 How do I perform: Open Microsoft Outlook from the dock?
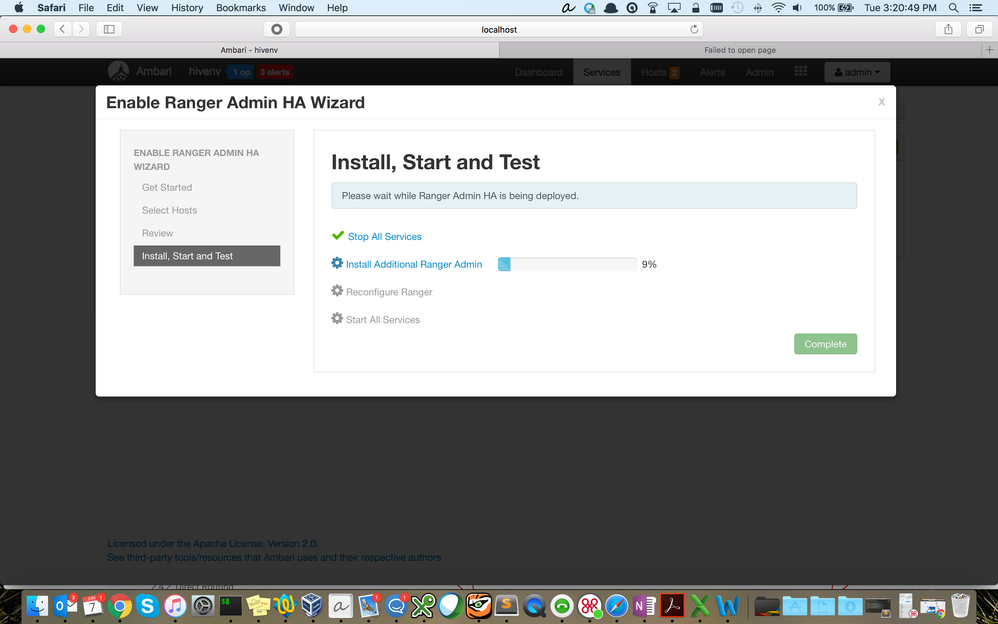[66, 605]
